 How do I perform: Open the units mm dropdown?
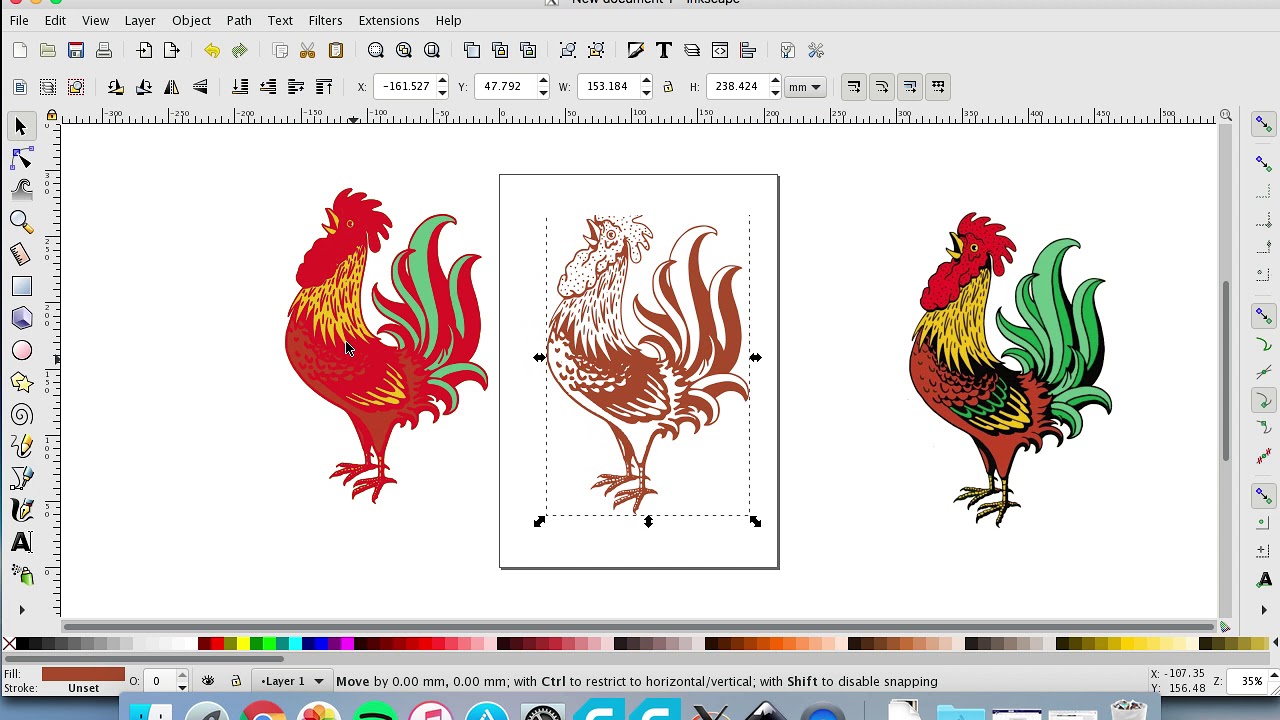point(805,87)
